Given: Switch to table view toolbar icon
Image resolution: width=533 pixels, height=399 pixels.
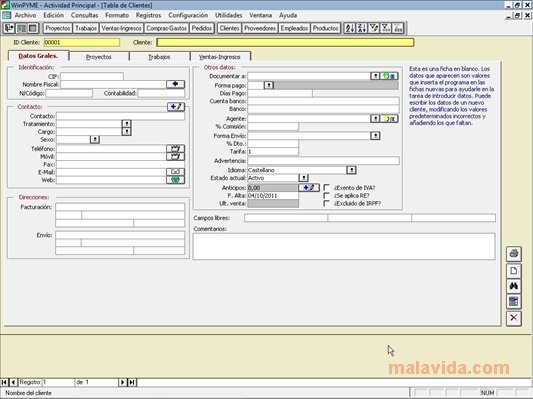Looking at the screenshot, I should [33, 28].
